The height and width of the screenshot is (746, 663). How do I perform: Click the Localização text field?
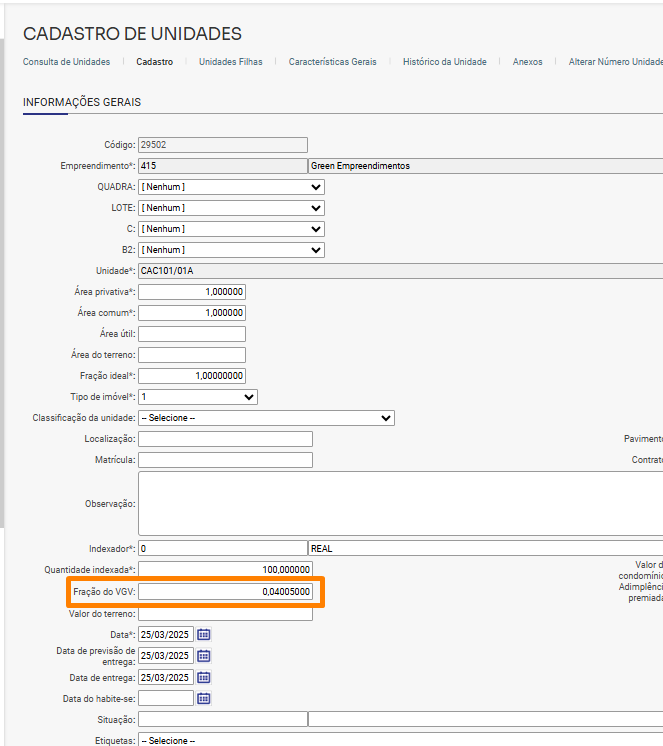[x=225, y=439]
